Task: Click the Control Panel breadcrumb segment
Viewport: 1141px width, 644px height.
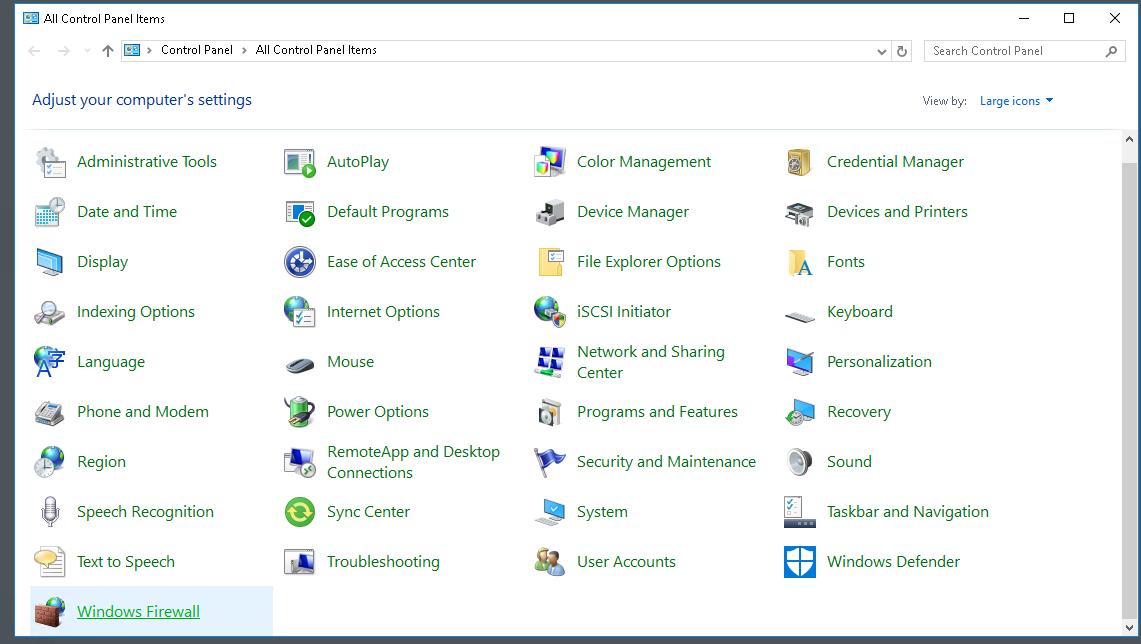Action: (x=196, y=50)
